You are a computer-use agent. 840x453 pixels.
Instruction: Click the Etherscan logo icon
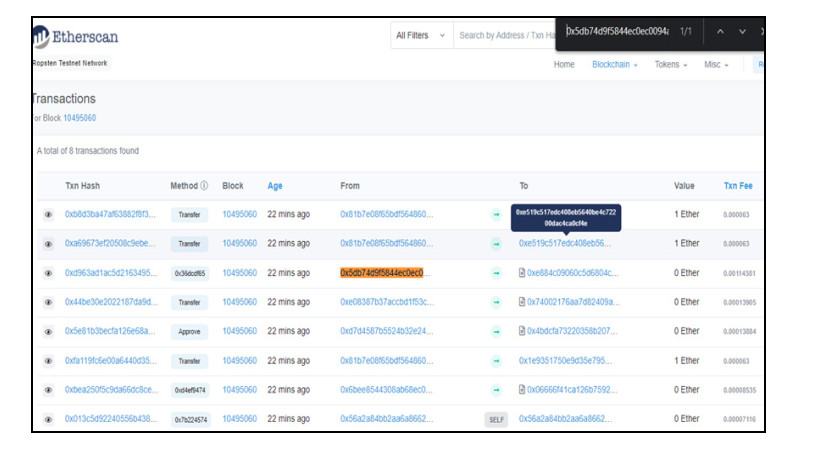40,36
